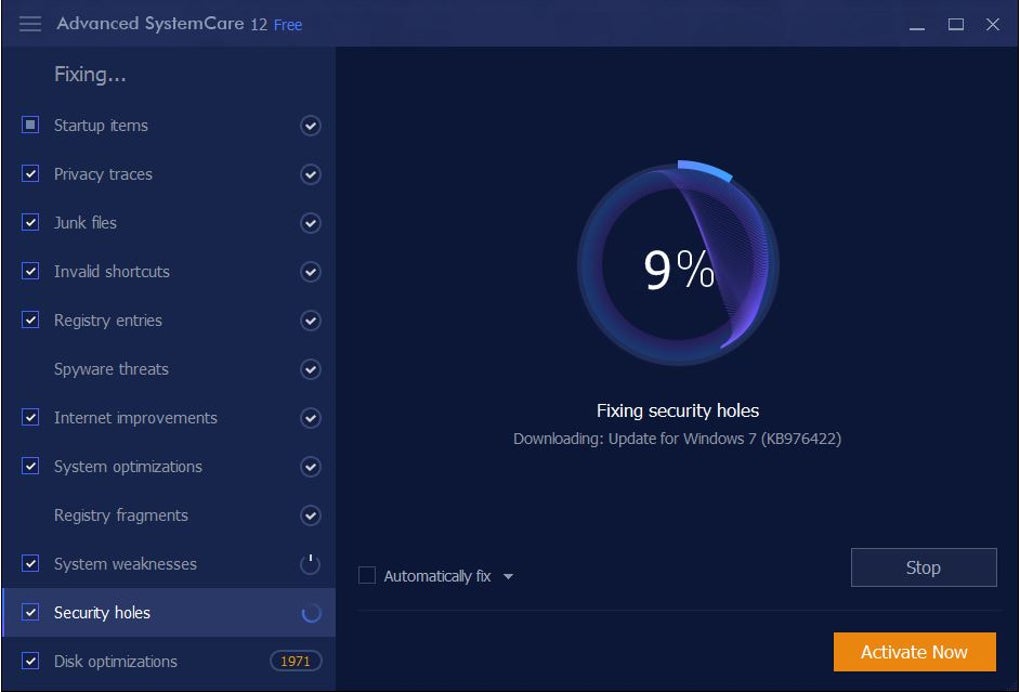The image size is (1020, 692).
Task: Close the Advanced SystemCare window
Action: [993, 24]
